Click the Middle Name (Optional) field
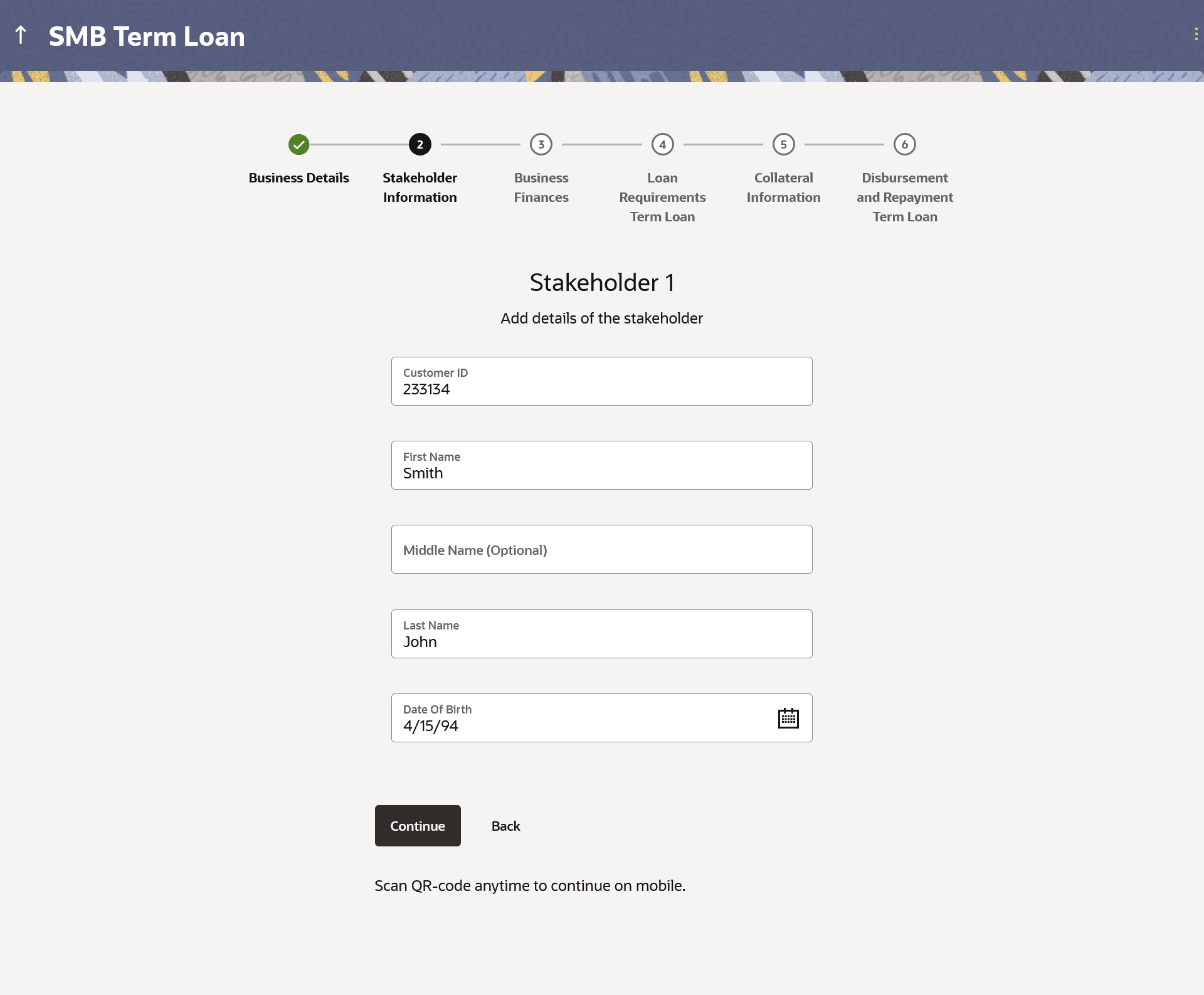1204x995 pixels. point(601,549)
